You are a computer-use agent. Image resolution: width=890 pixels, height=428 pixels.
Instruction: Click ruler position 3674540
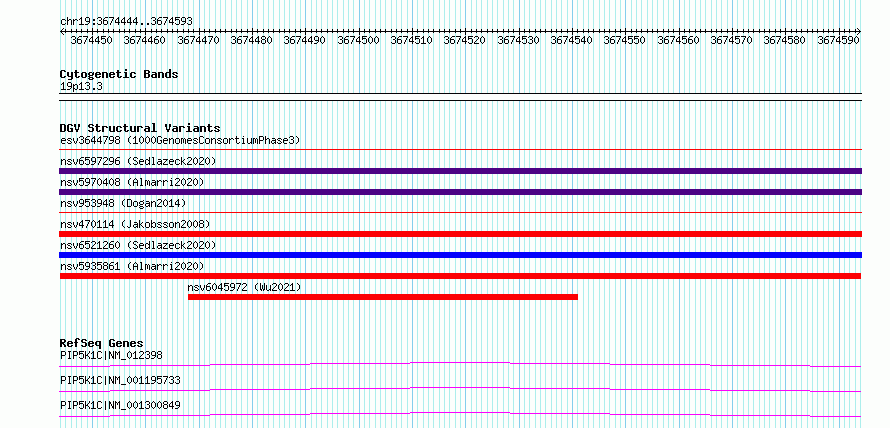572,40
